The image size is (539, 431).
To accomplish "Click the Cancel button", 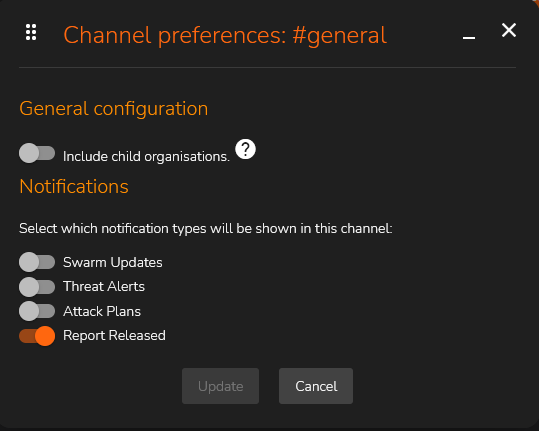I will (316, 386).
